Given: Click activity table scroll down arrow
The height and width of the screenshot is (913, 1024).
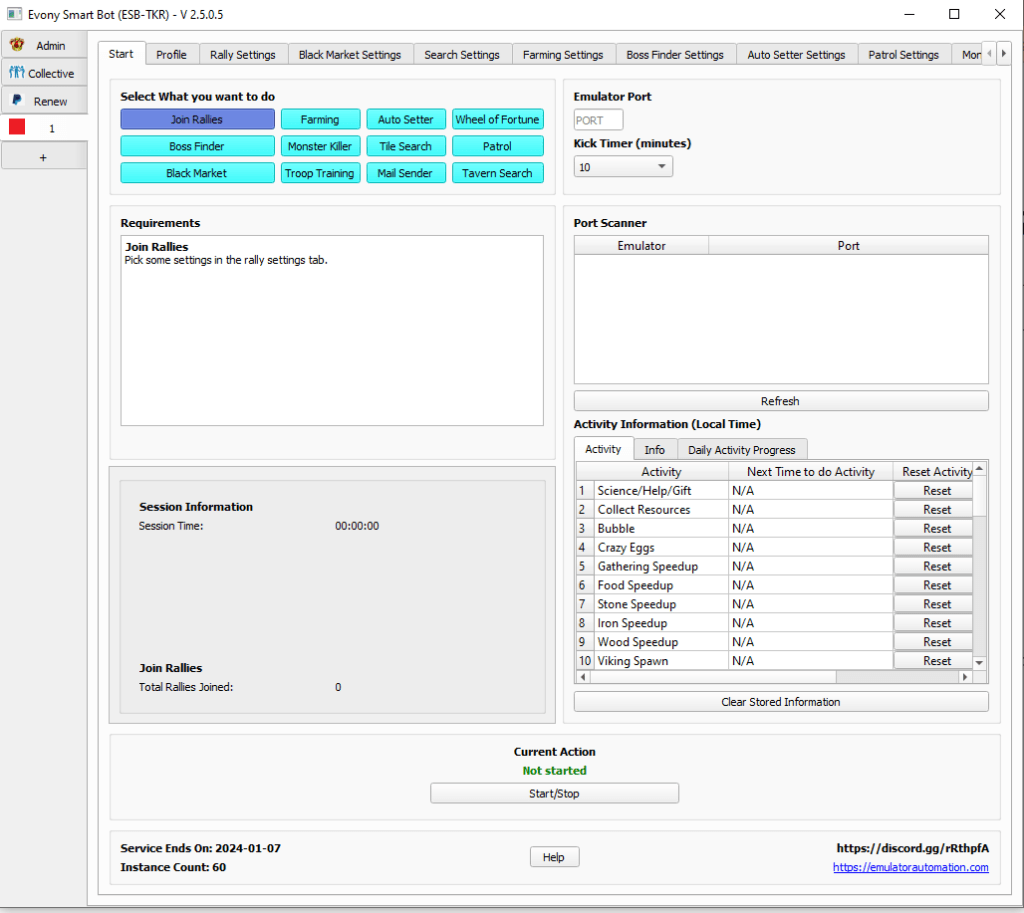Looking at the screenshot, I should (980, 662).
